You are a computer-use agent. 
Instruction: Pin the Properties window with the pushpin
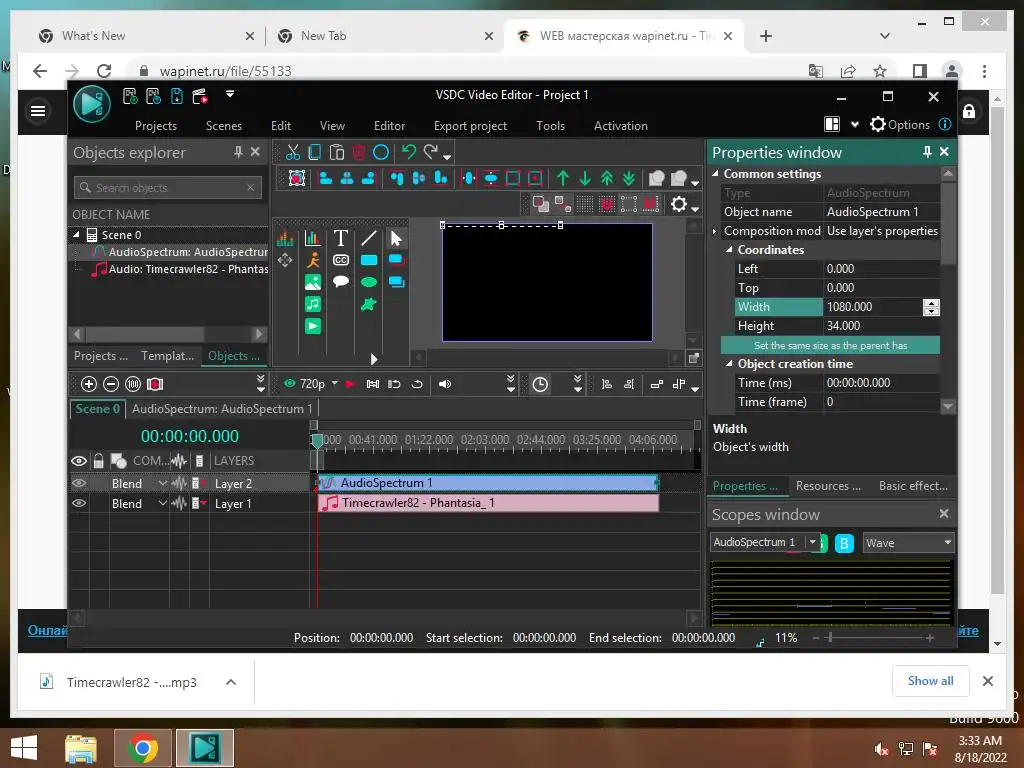coord(927,152)
